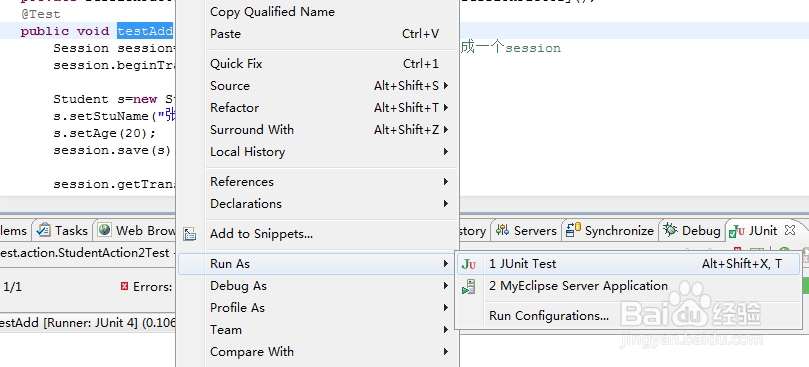Screen dimensions: 809x367
Task: Click the Add to Snippets icon
Action: click(190, 234)
